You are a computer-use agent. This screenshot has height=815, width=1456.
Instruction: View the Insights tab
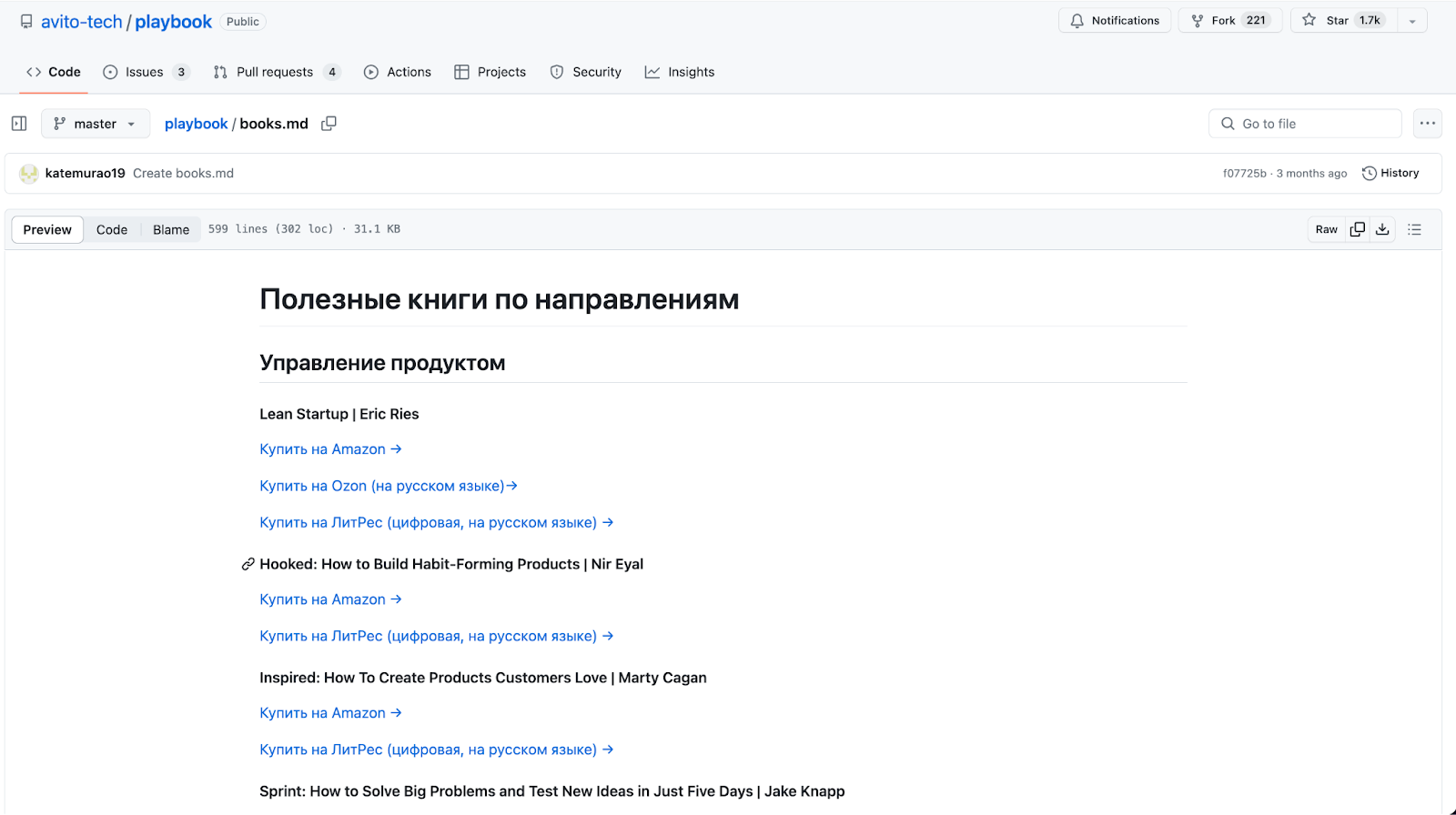[x=680, y=72]
